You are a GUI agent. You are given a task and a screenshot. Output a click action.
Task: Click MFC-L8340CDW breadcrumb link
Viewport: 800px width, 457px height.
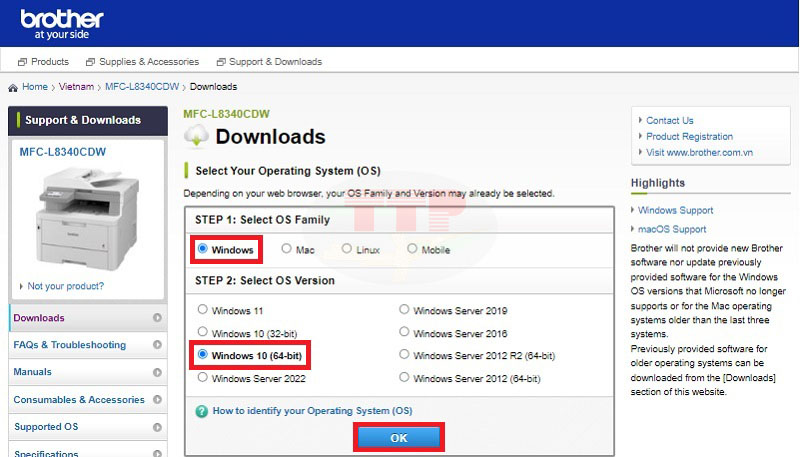tap(142, 87)
